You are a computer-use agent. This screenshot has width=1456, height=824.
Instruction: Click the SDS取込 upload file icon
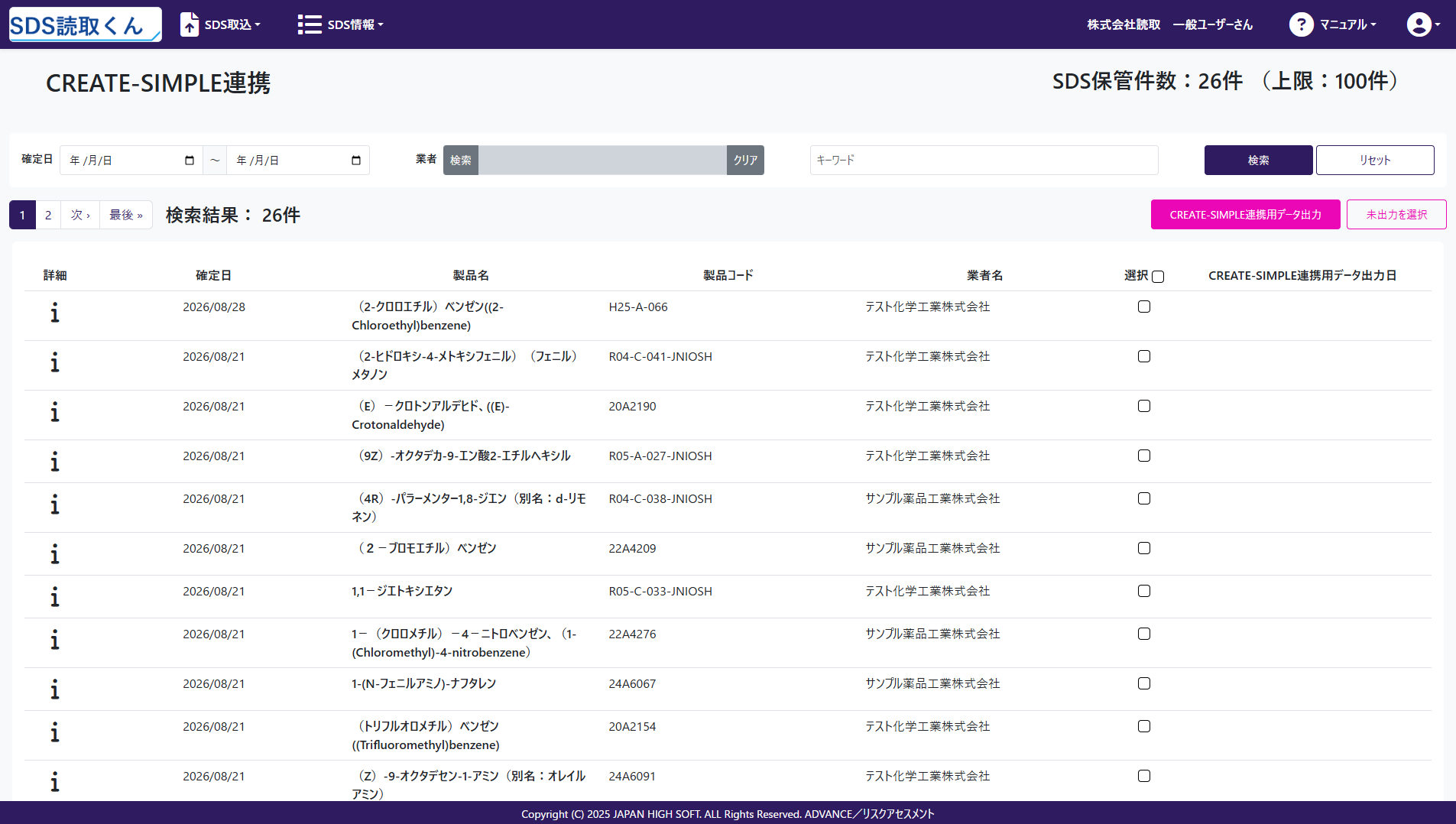coord(190,24)
